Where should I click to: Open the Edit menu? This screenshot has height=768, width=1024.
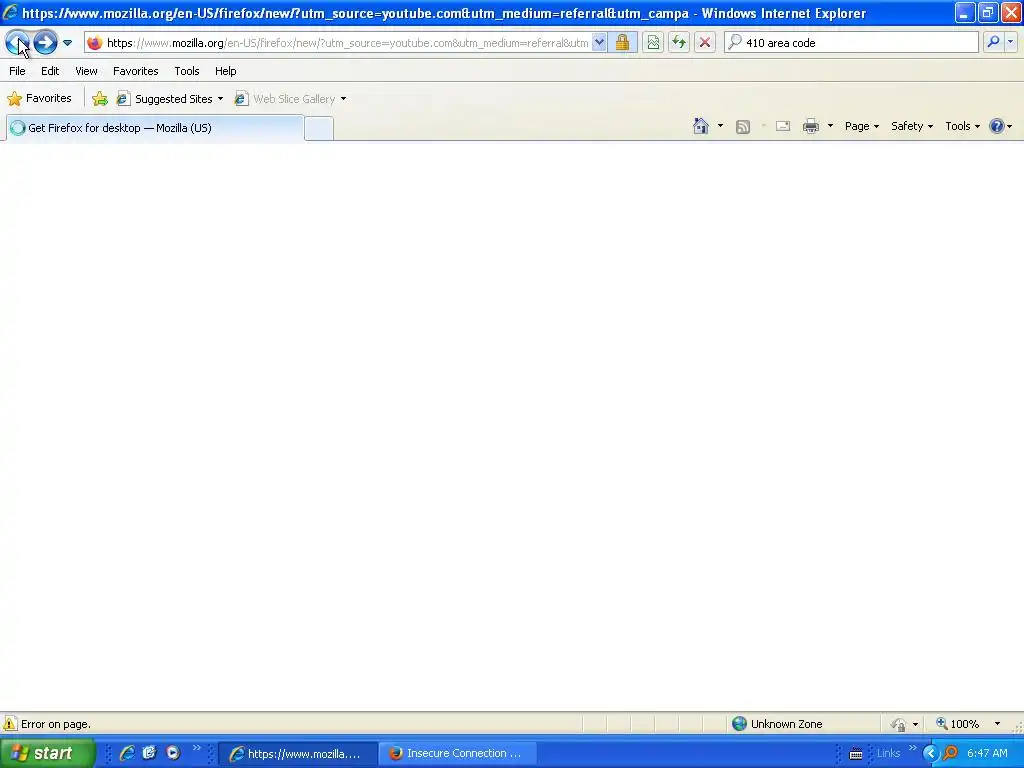50,71
